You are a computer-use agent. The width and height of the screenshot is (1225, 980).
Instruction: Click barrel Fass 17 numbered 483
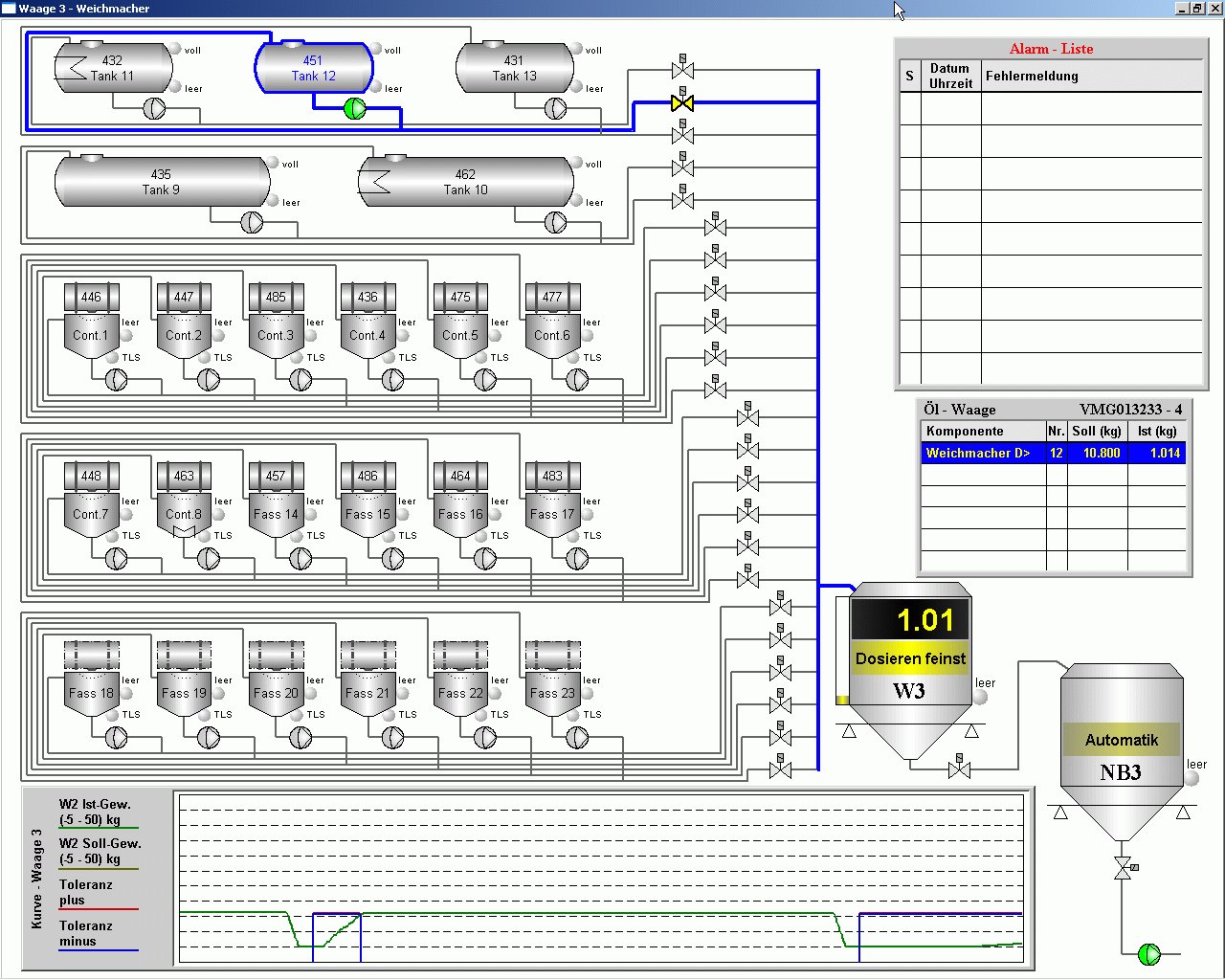[552, 500]
